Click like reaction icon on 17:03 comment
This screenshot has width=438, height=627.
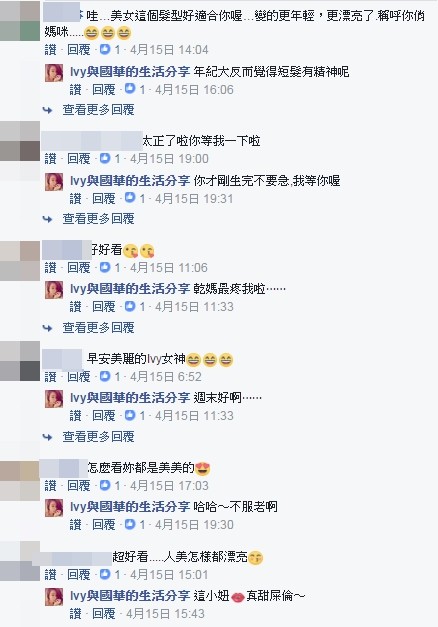(105, 485)
